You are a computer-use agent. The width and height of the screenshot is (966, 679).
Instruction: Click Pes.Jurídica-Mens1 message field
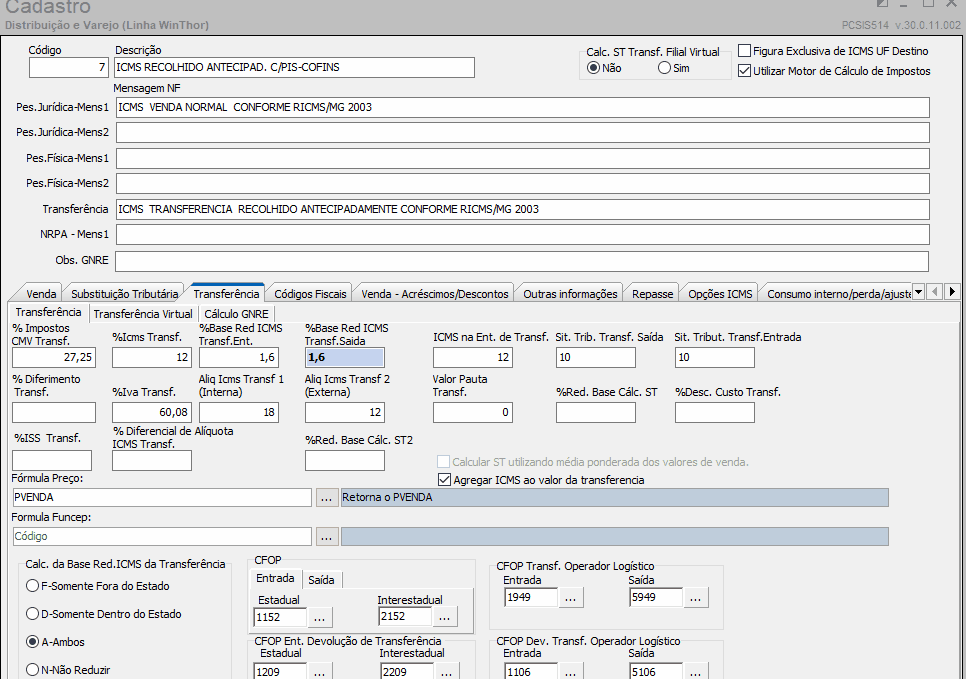[522, 107]
